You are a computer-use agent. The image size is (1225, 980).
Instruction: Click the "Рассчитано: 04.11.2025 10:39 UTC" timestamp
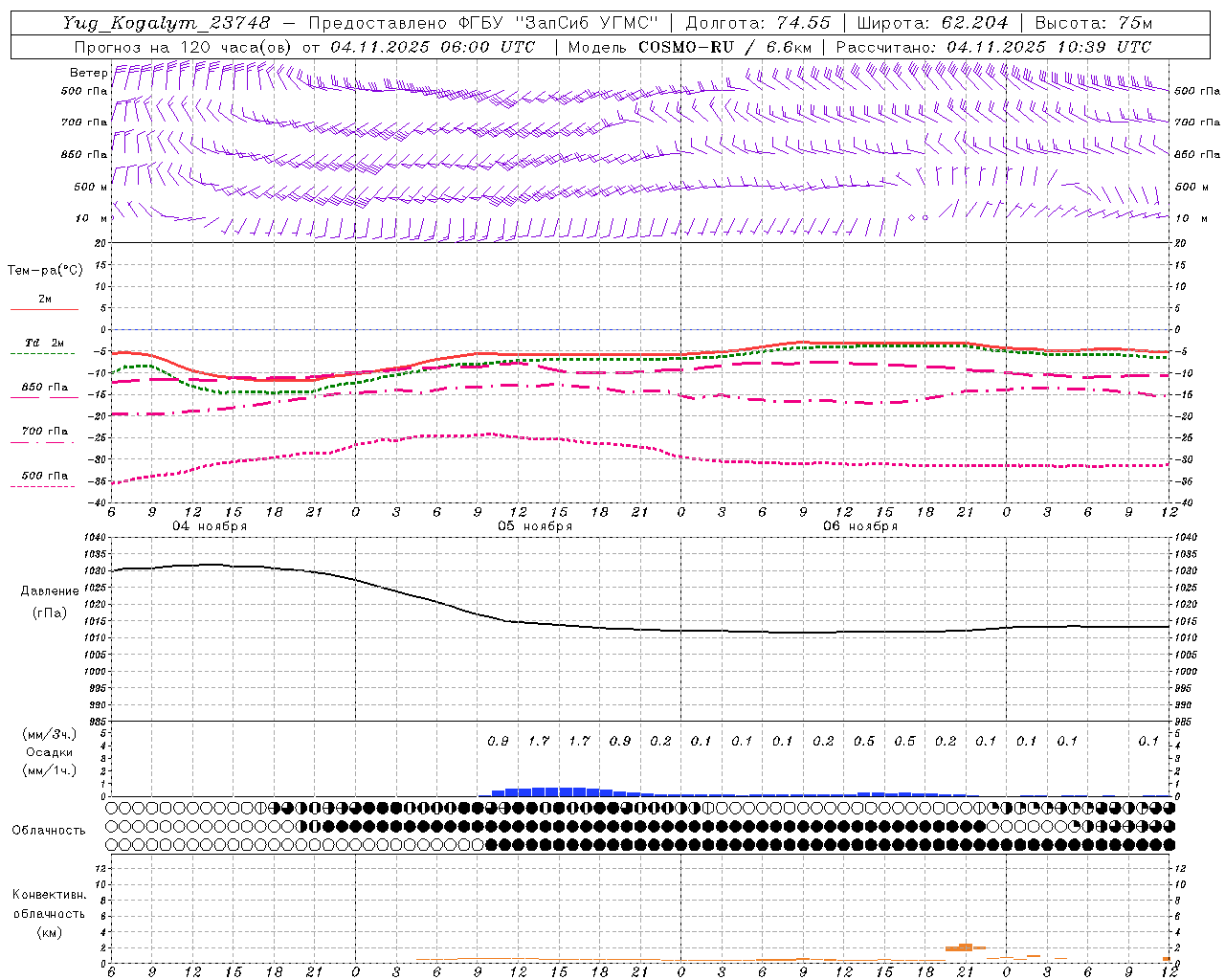tap(993, 47)
